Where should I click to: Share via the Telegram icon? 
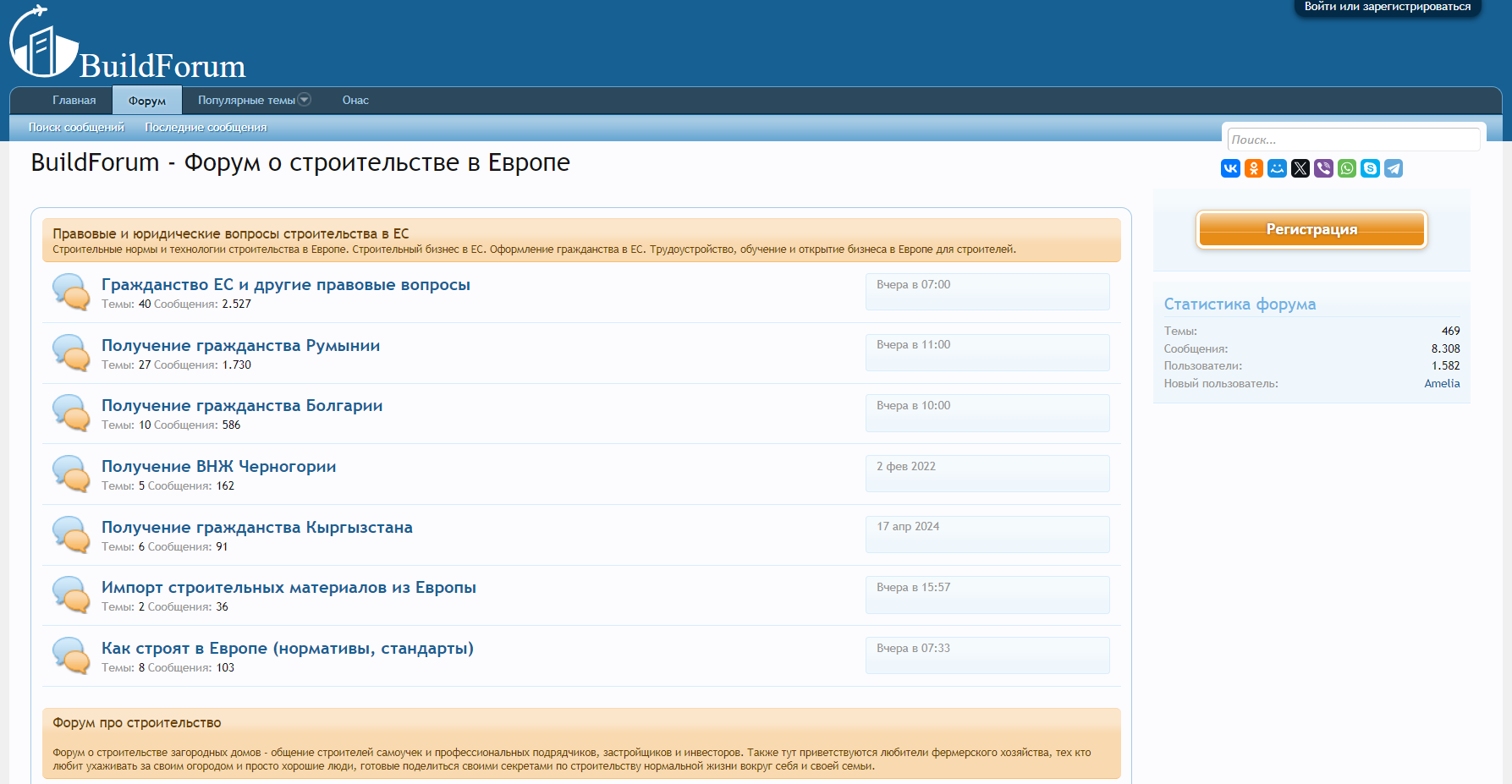tap(1394, 168)
